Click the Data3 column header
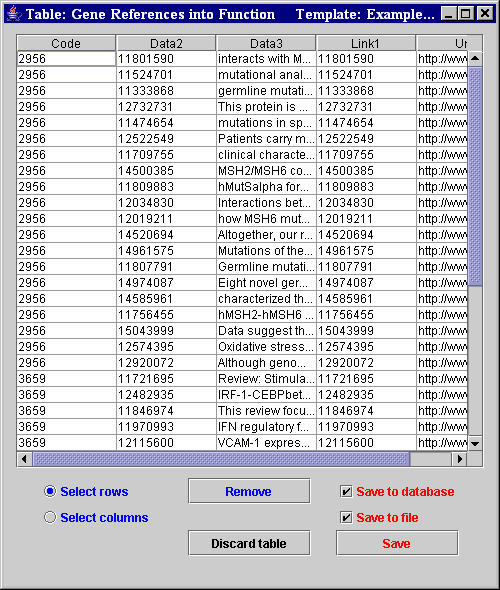This screenshot has width=500, height=590. point(266,43)
